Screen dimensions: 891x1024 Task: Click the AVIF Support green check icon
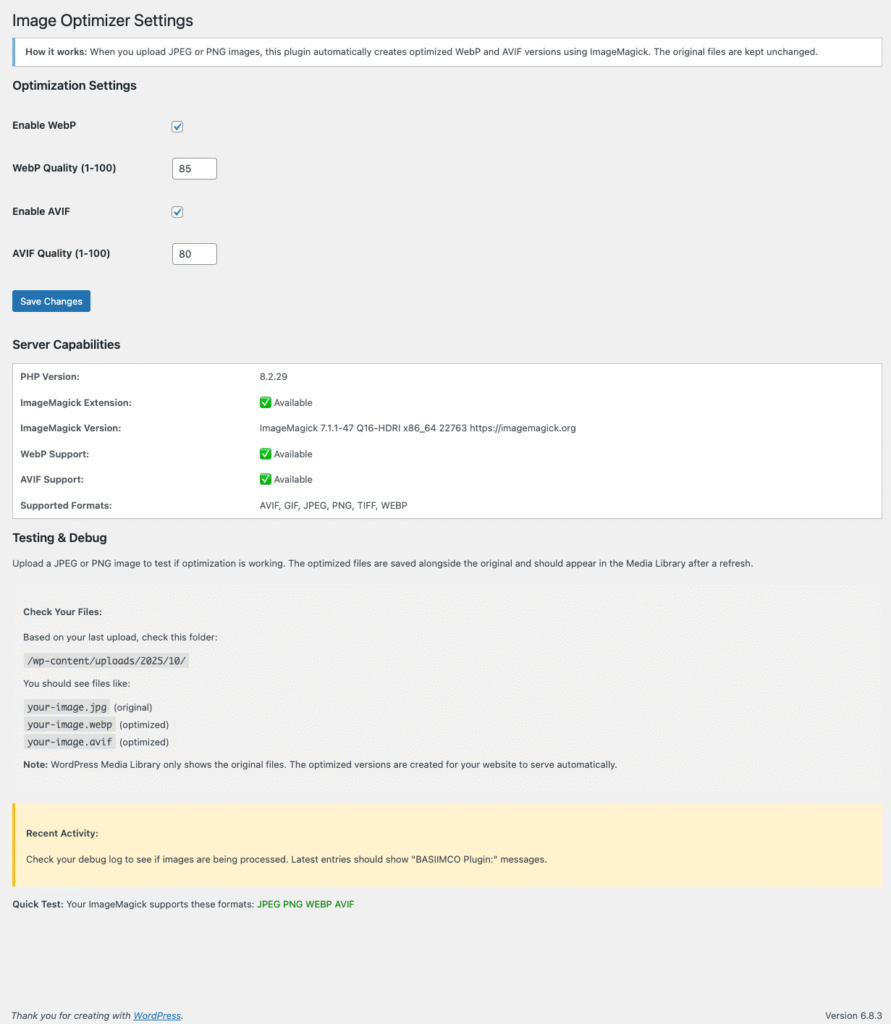pyautogui.click(x=265, y=480)
